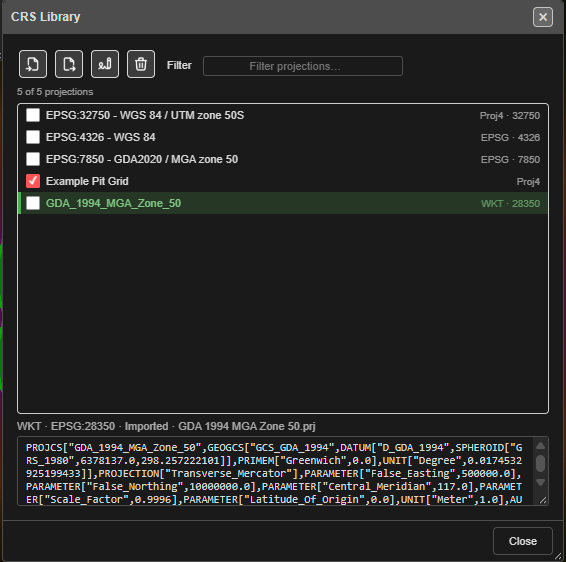Click the dialog corner resize grip
The image size is (566, 562).
(559, 556)
